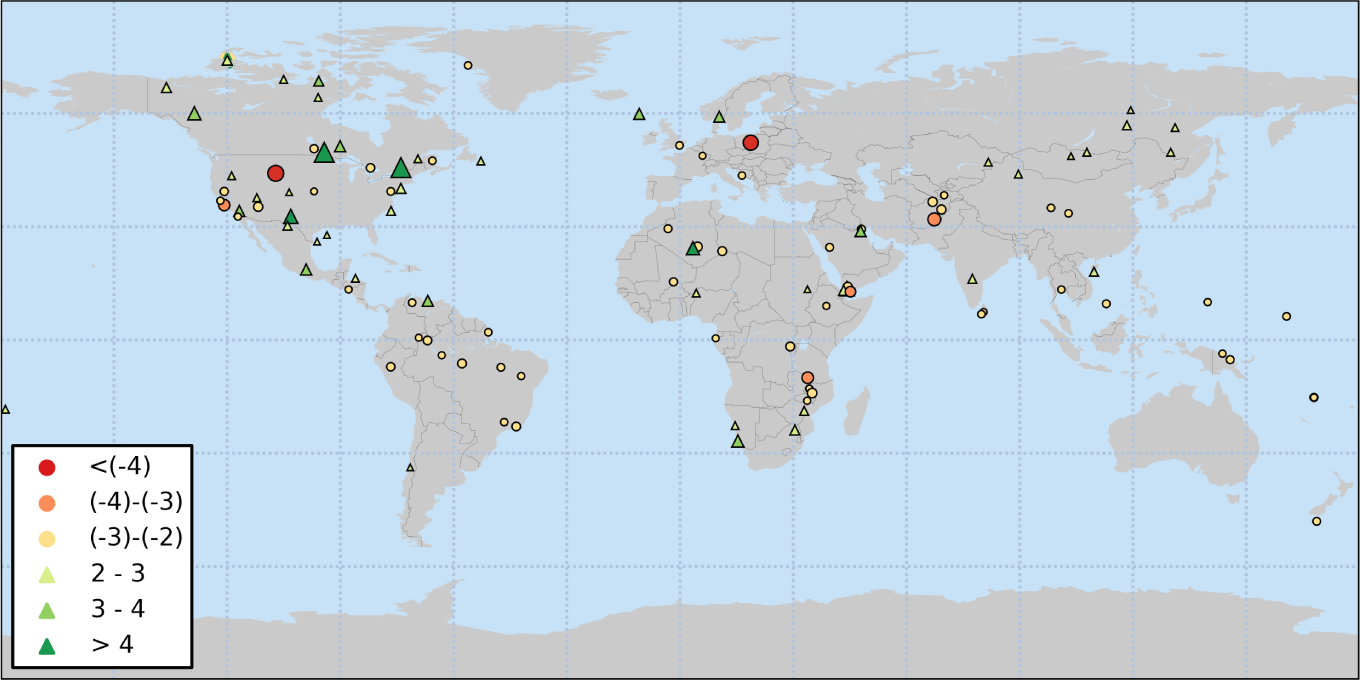The image size is (1360, 680).
Task: Click the small triangle at far left map edge
Action: tap(5, 409)
